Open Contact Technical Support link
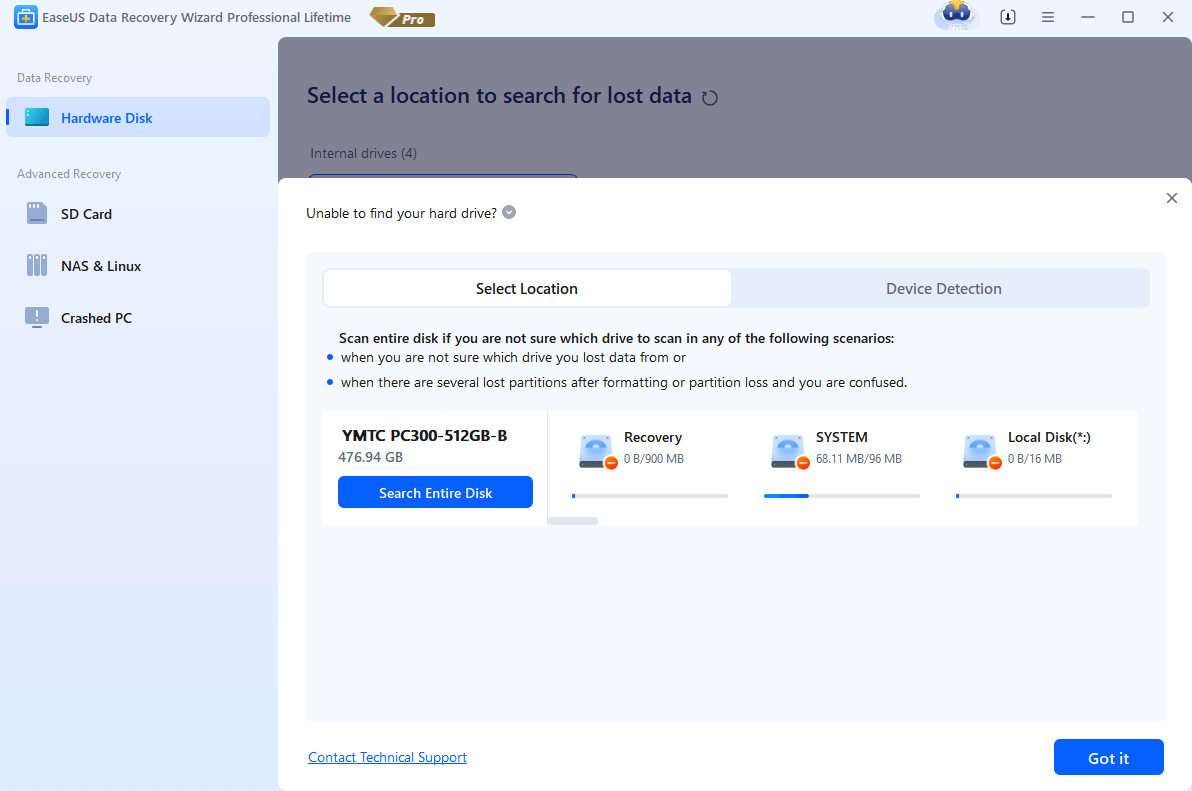1192x791 pixels. 387,757
